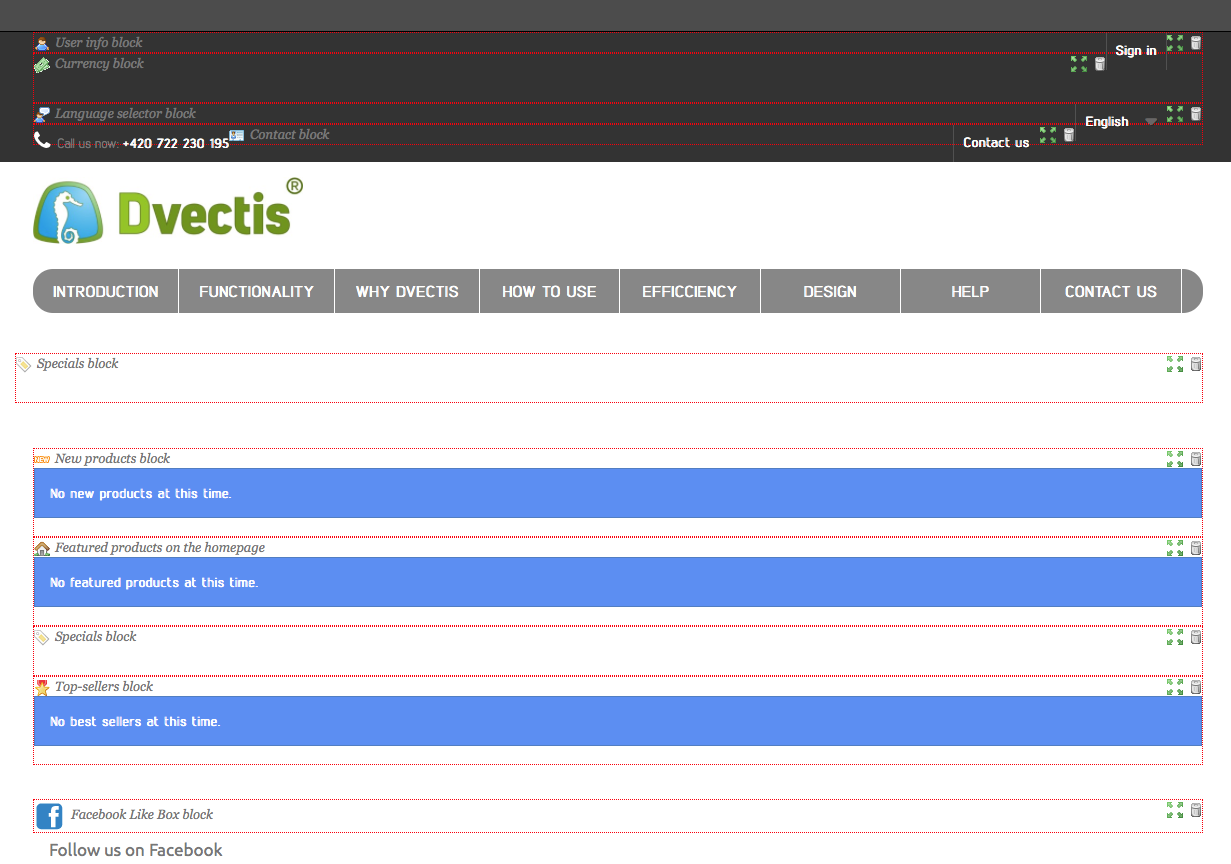Image resolution: width=1231 pixels, height=864 pixels.
Task: Click the phone icon beside Call us now
Action: (42, 140)
